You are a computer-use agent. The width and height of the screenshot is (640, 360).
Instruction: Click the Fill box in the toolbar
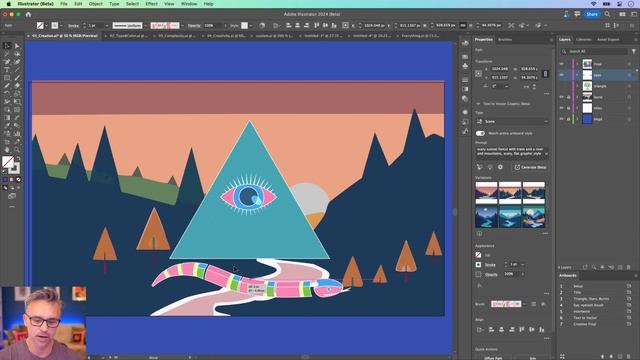coord(7,162)
